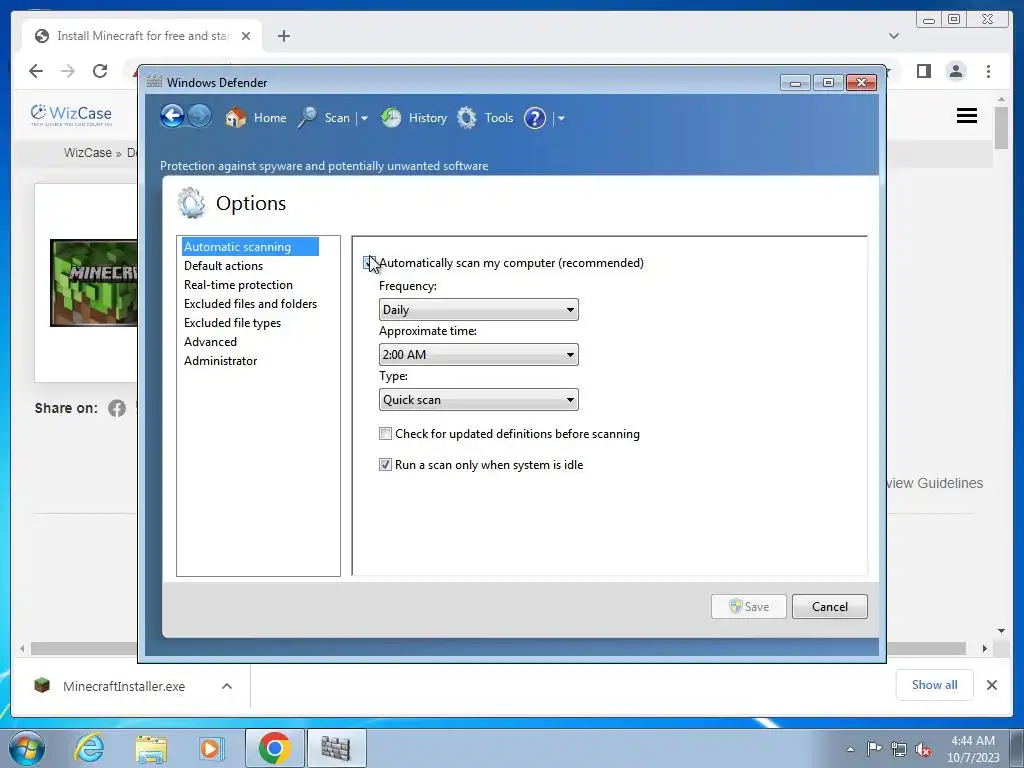Open MinecraftInstaller.exe download item
The width and height of the screenshot is (1024, 768).
(124, 686)
